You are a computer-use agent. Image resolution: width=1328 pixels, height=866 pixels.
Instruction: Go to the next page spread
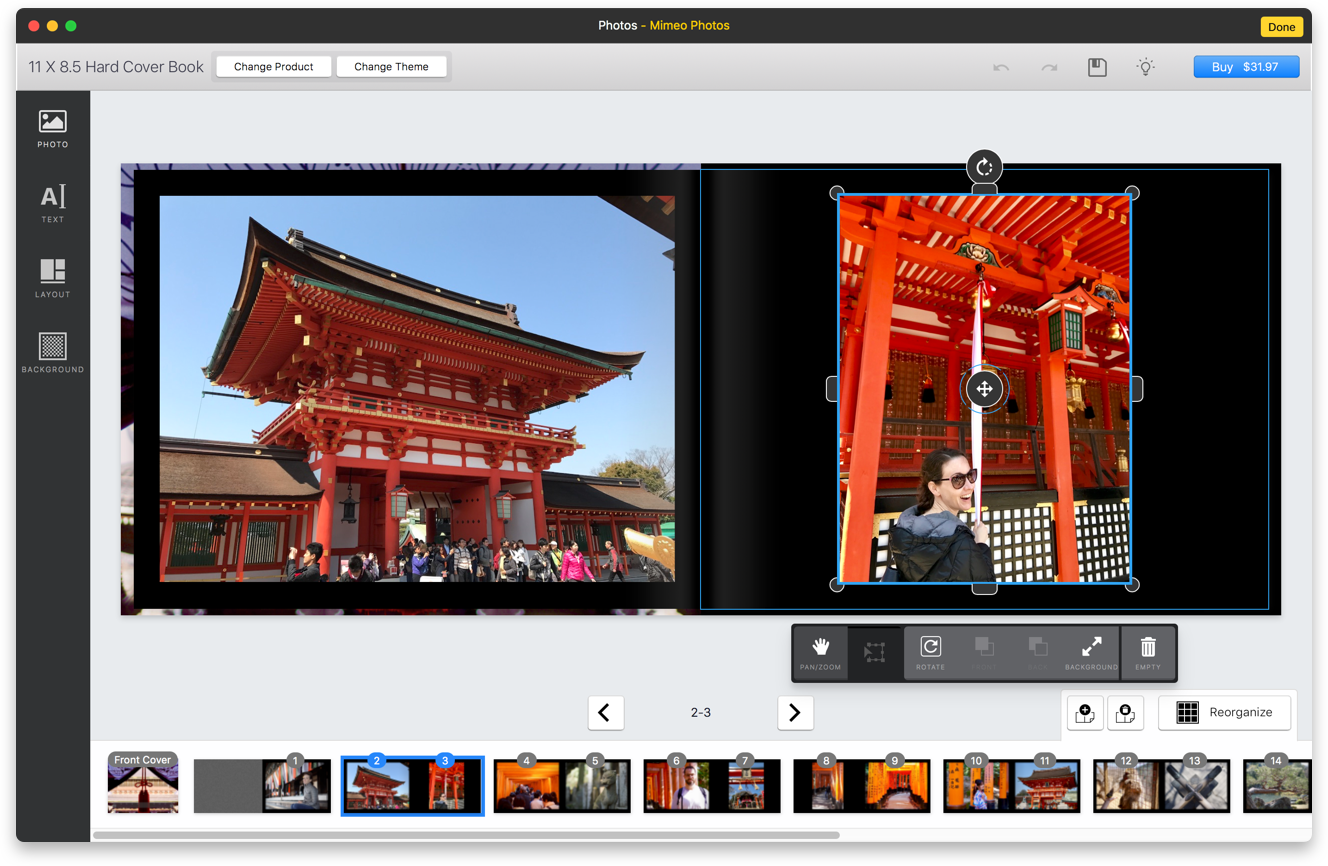click(x=795, y=712)
